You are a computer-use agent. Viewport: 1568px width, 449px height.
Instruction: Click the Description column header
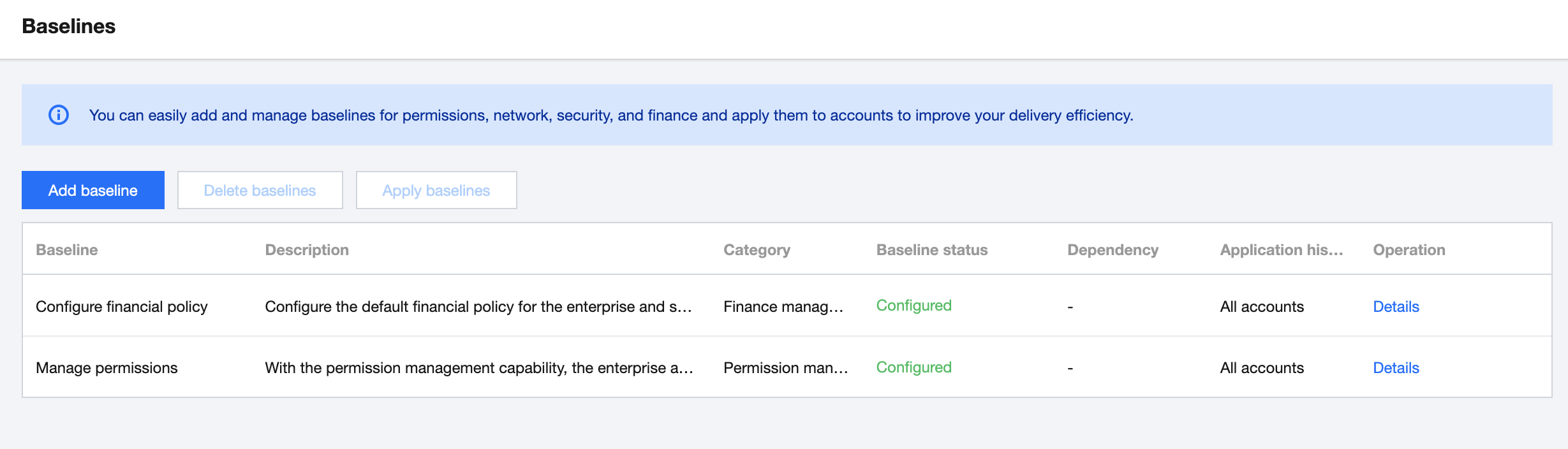click(307, 250)
